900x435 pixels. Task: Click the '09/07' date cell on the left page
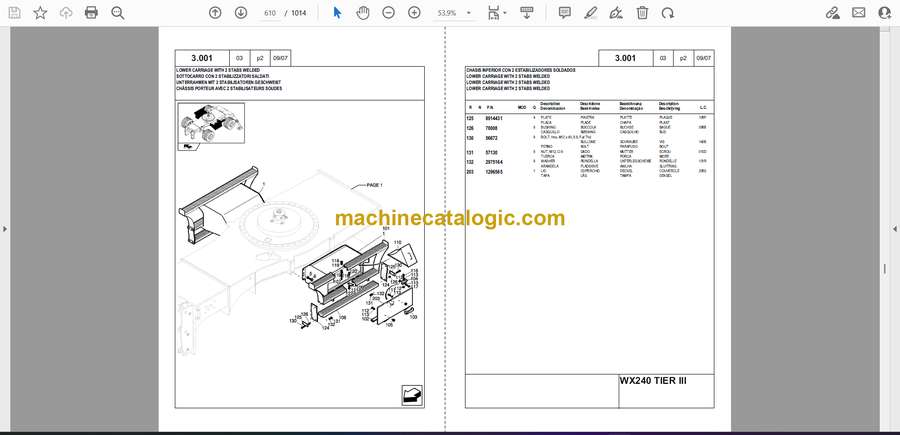tap(280, 58)
